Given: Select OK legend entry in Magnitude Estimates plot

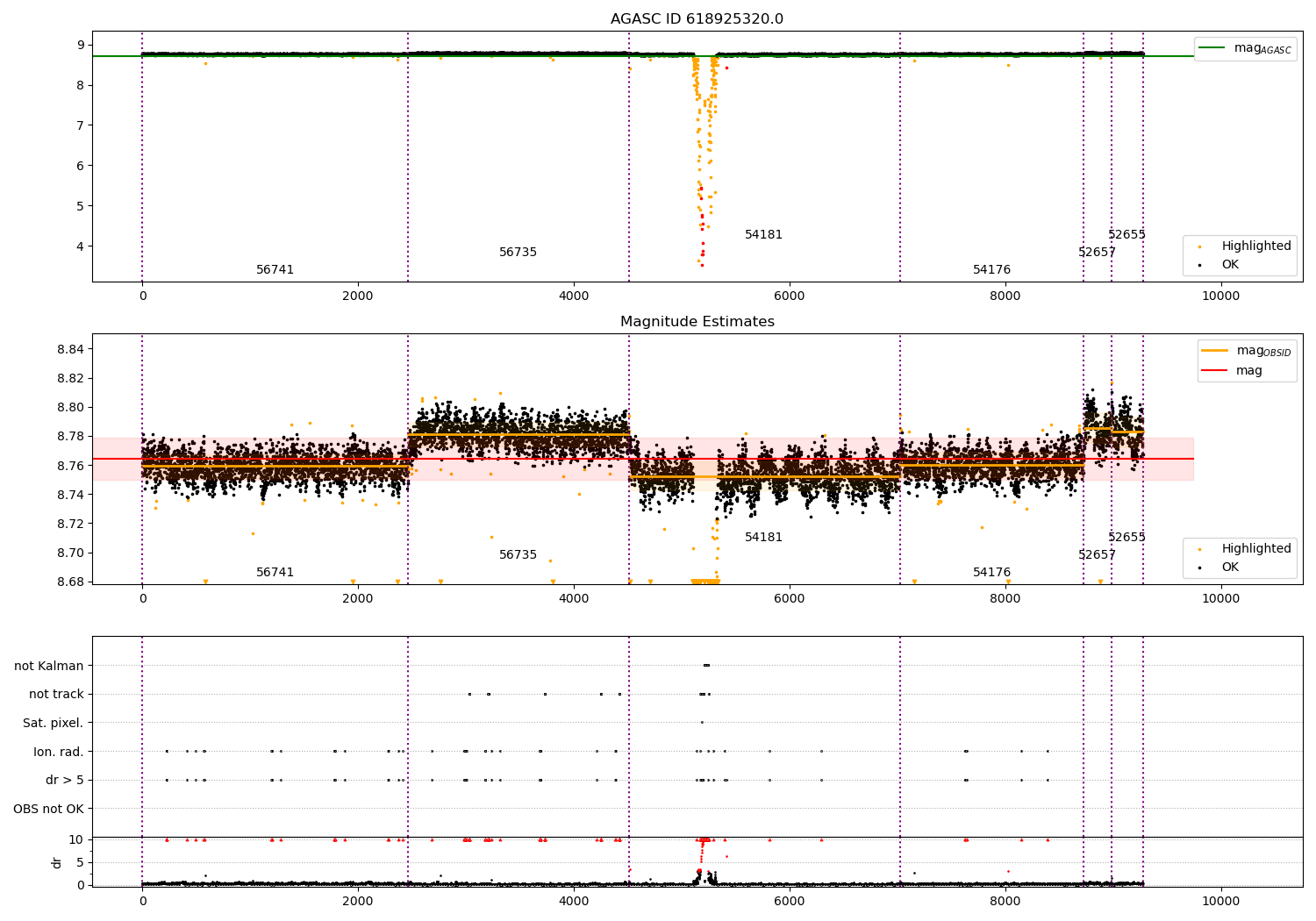Looking at the screenshot, I should pos(1230,568).
